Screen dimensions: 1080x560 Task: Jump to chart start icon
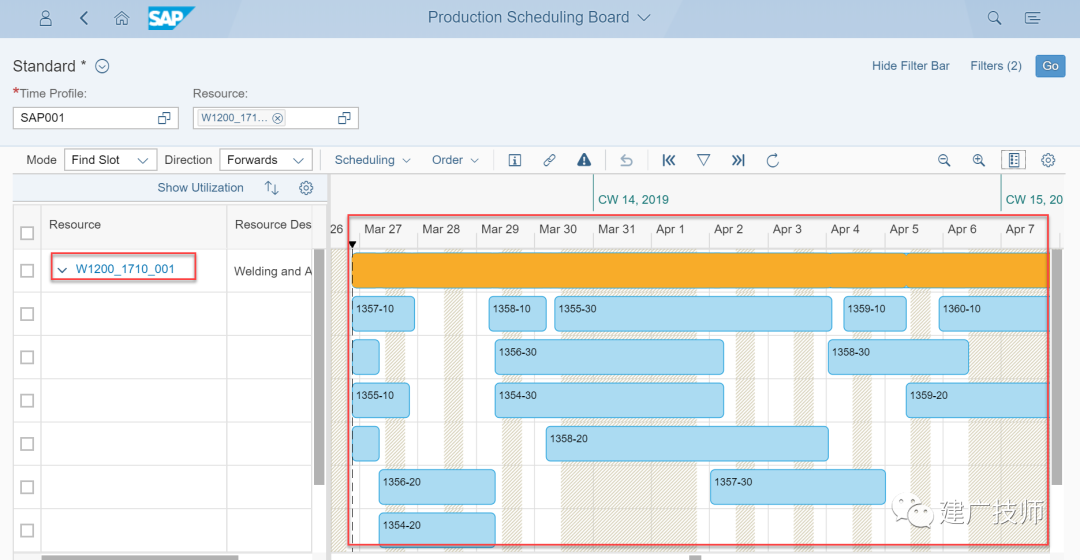[x=668, y=160]
